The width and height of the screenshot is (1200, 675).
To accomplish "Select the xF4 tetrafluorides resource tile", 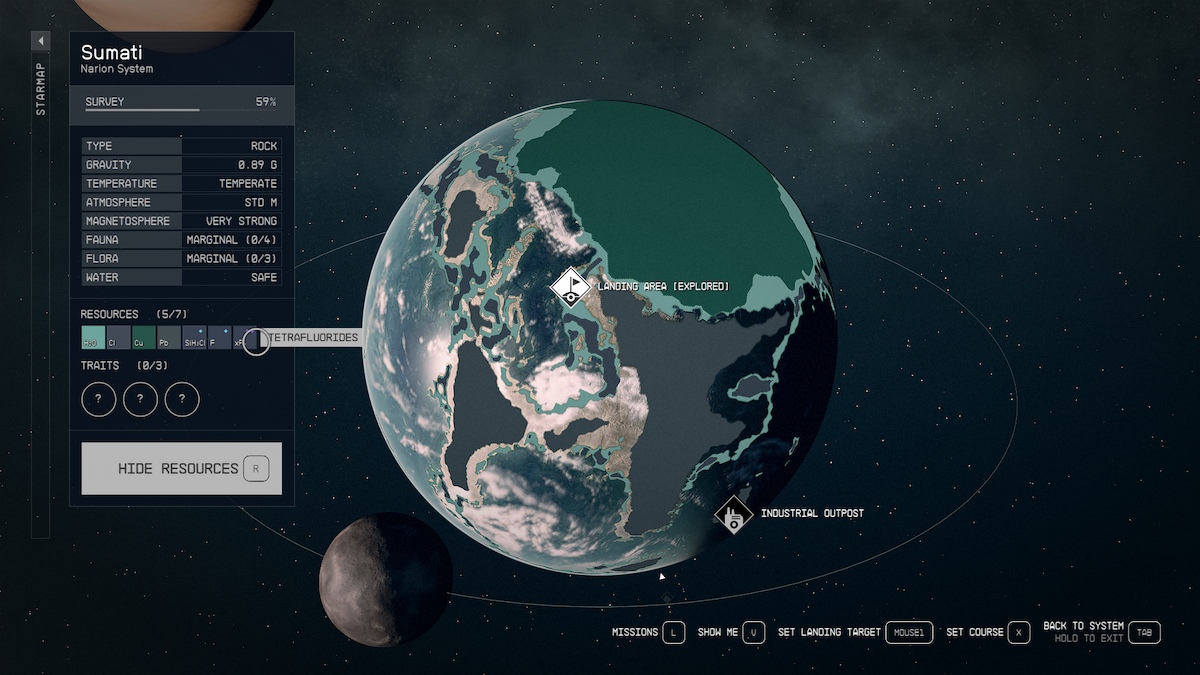I will [x=244, y=338].
